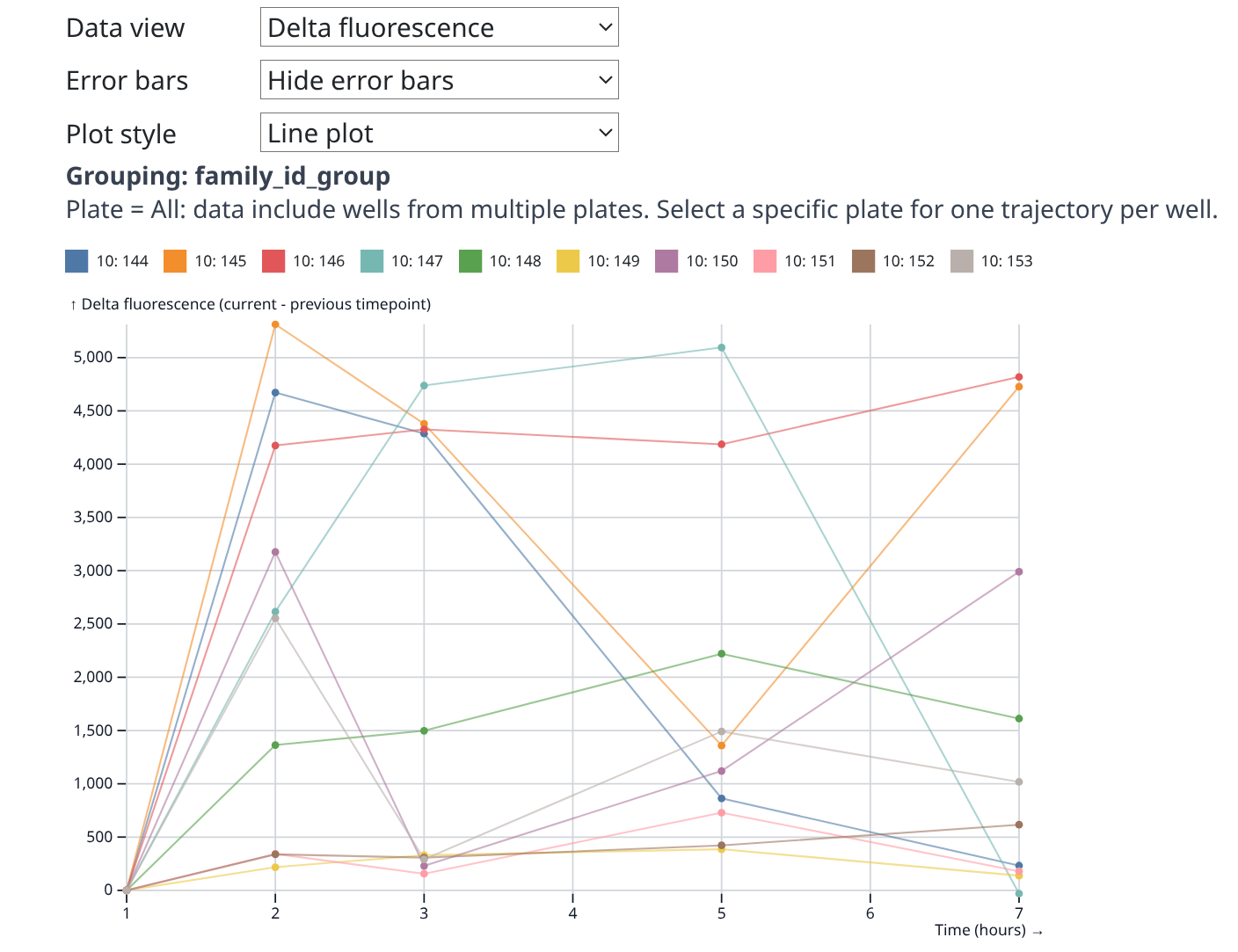Click the orange peak data point at hour 2
1238x952 pixels.
click(x=275, y=325)
